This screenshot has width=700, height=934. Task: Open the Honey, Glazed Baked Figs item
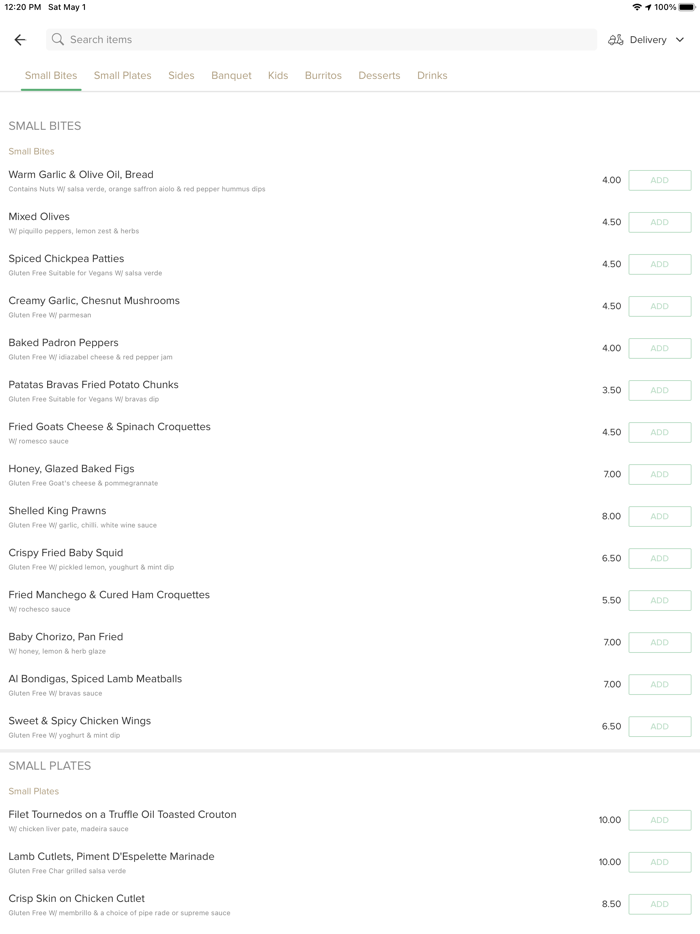tap(72, 469)
